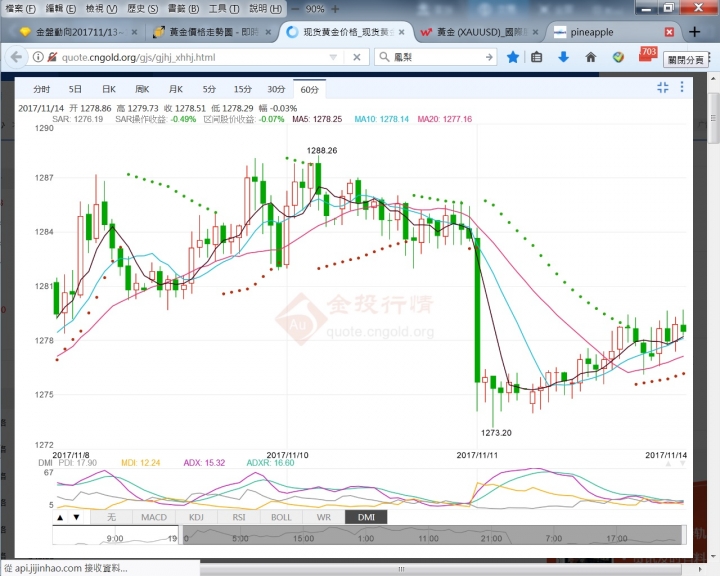
Task: Click the up triangle beside the indicator tabs
Action: click(61, 517)
